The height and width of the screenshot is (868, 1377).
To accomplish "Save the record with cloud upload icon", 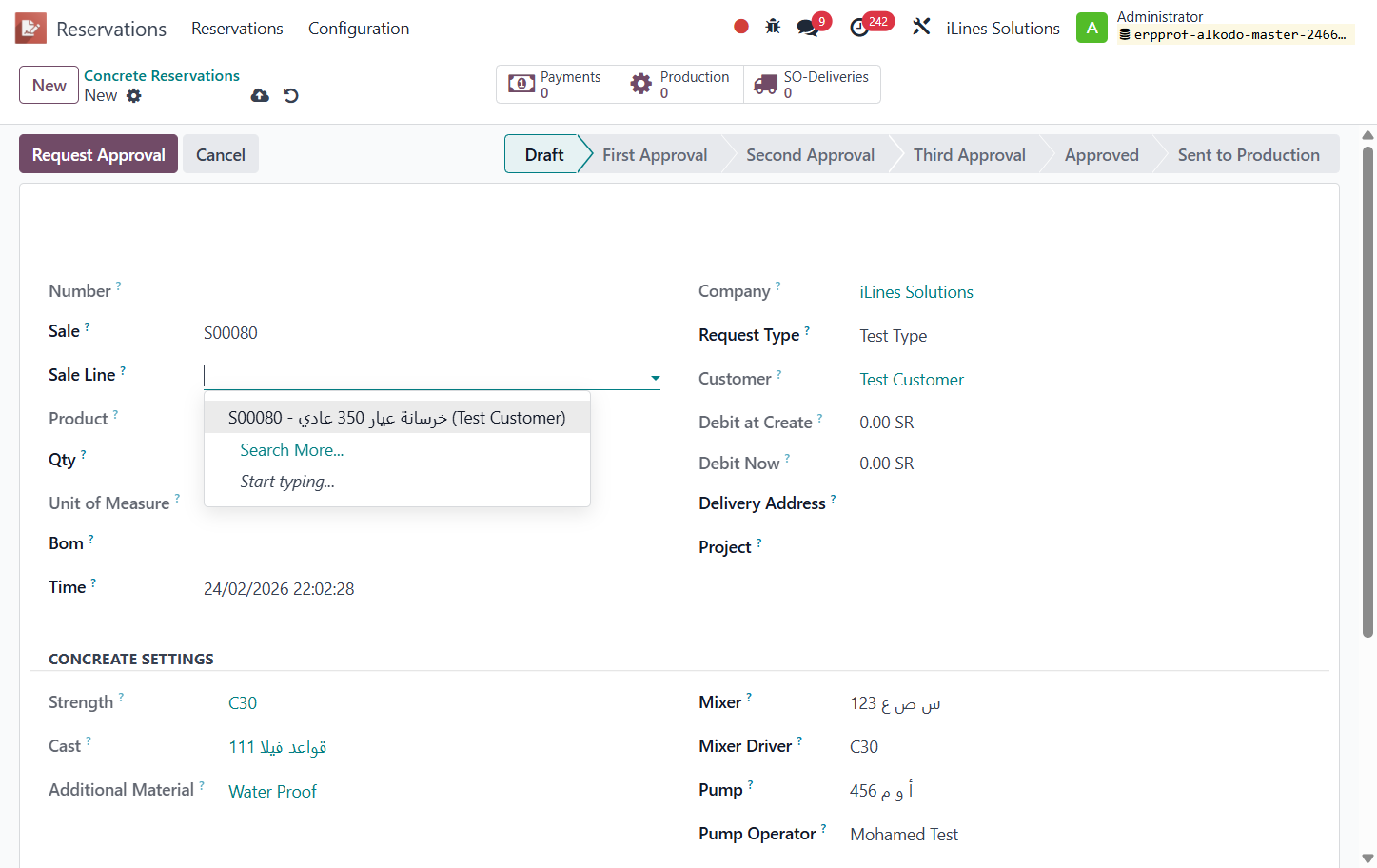I will click(260, 95).
